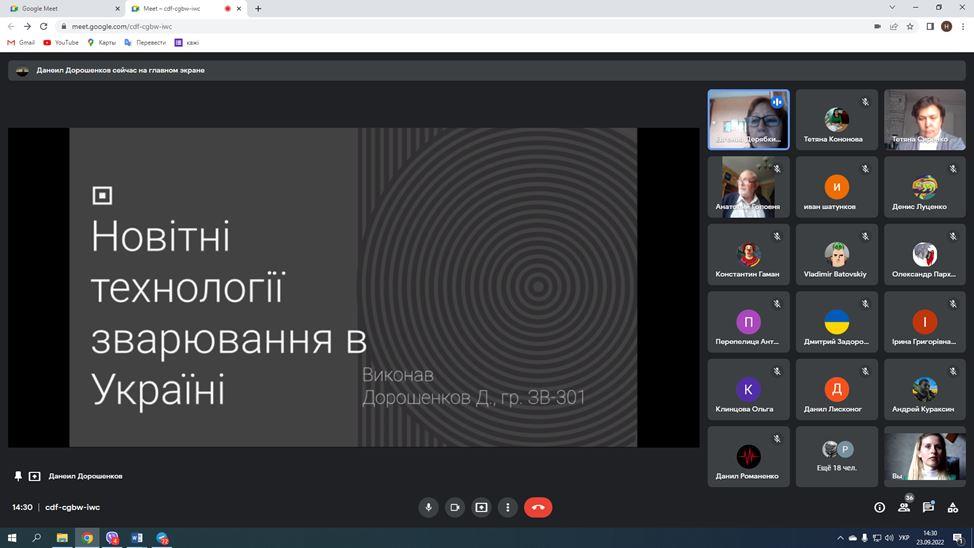Select the speaking participant video tile with blue border
This screenshot has height=548, width=974.
[x=749, y=119]
